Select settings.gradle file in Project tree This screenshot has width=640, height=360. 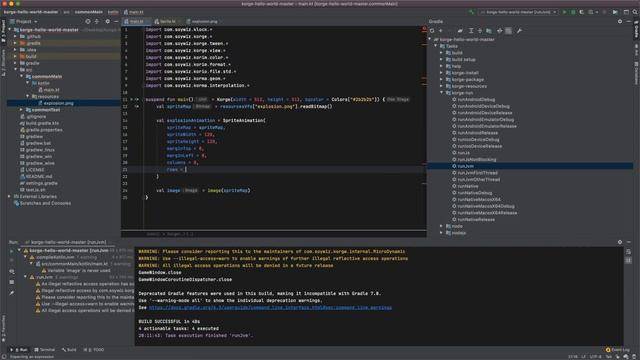tap(41, 183)
